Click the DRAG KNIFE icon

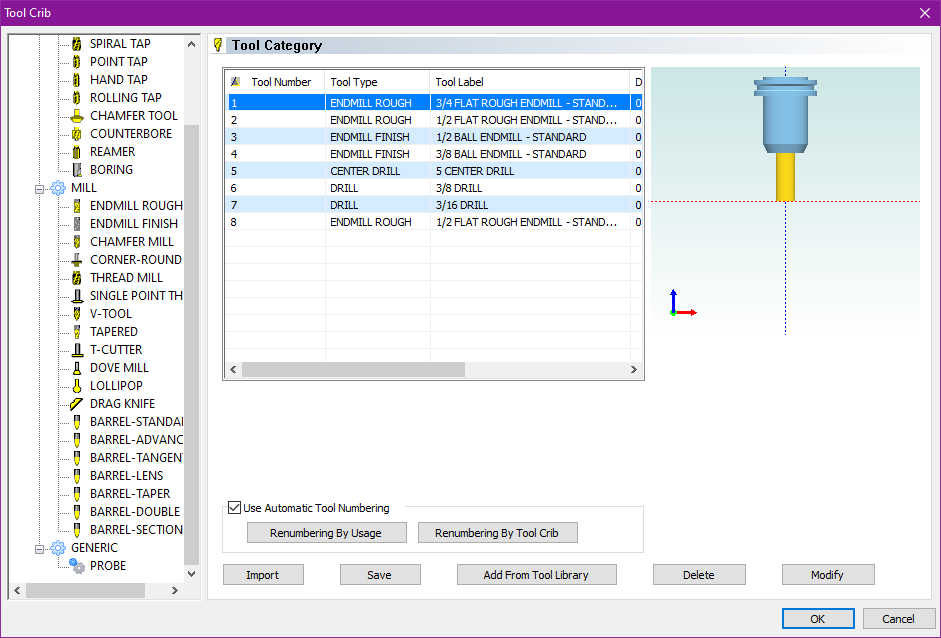(77, 404)
